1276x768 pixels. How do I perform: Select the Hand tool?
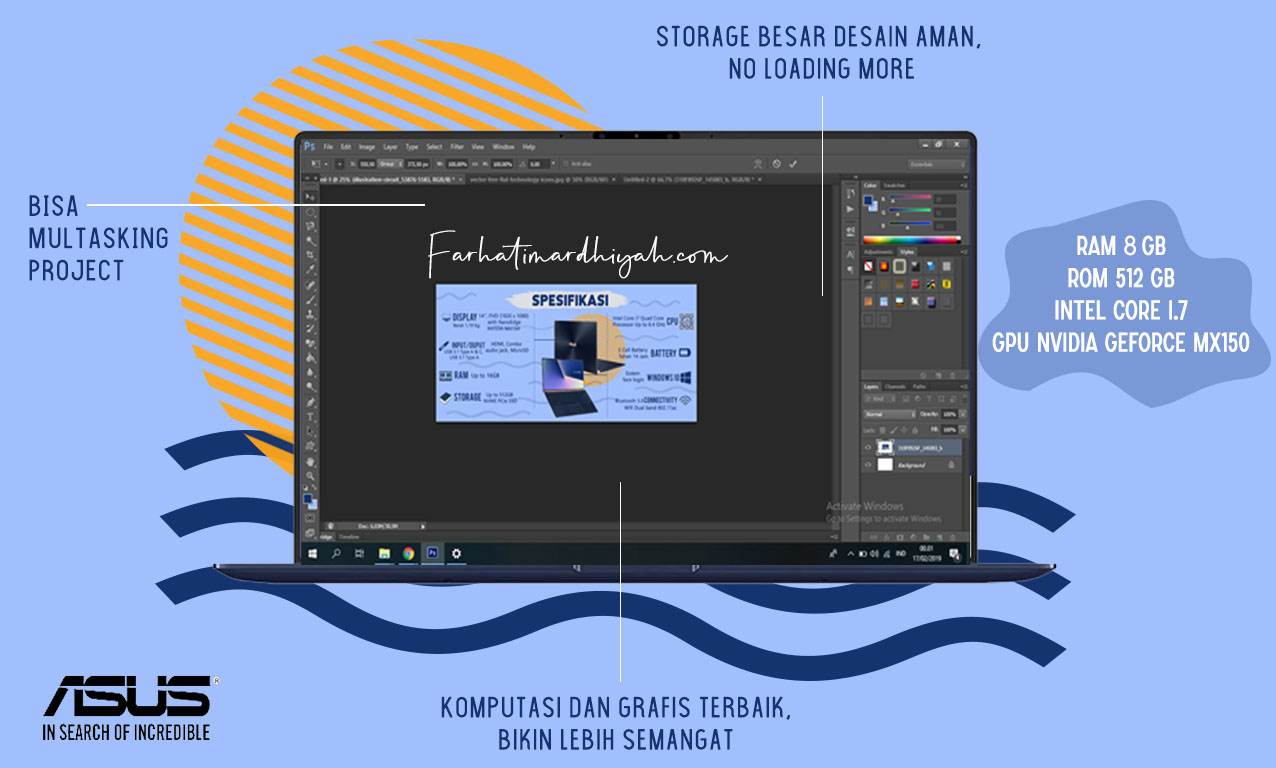point(310,461)
